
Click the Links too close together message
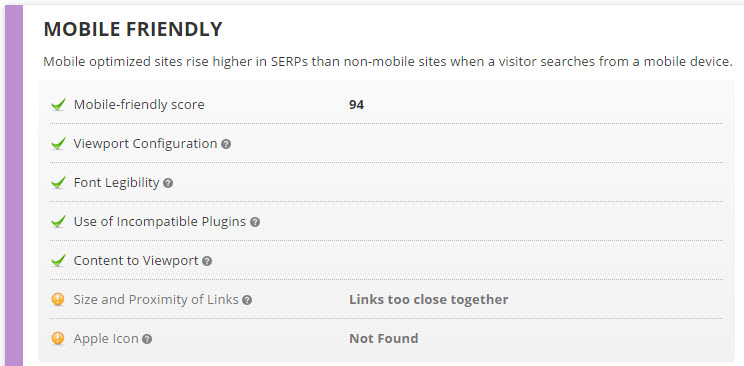point(428,300)
